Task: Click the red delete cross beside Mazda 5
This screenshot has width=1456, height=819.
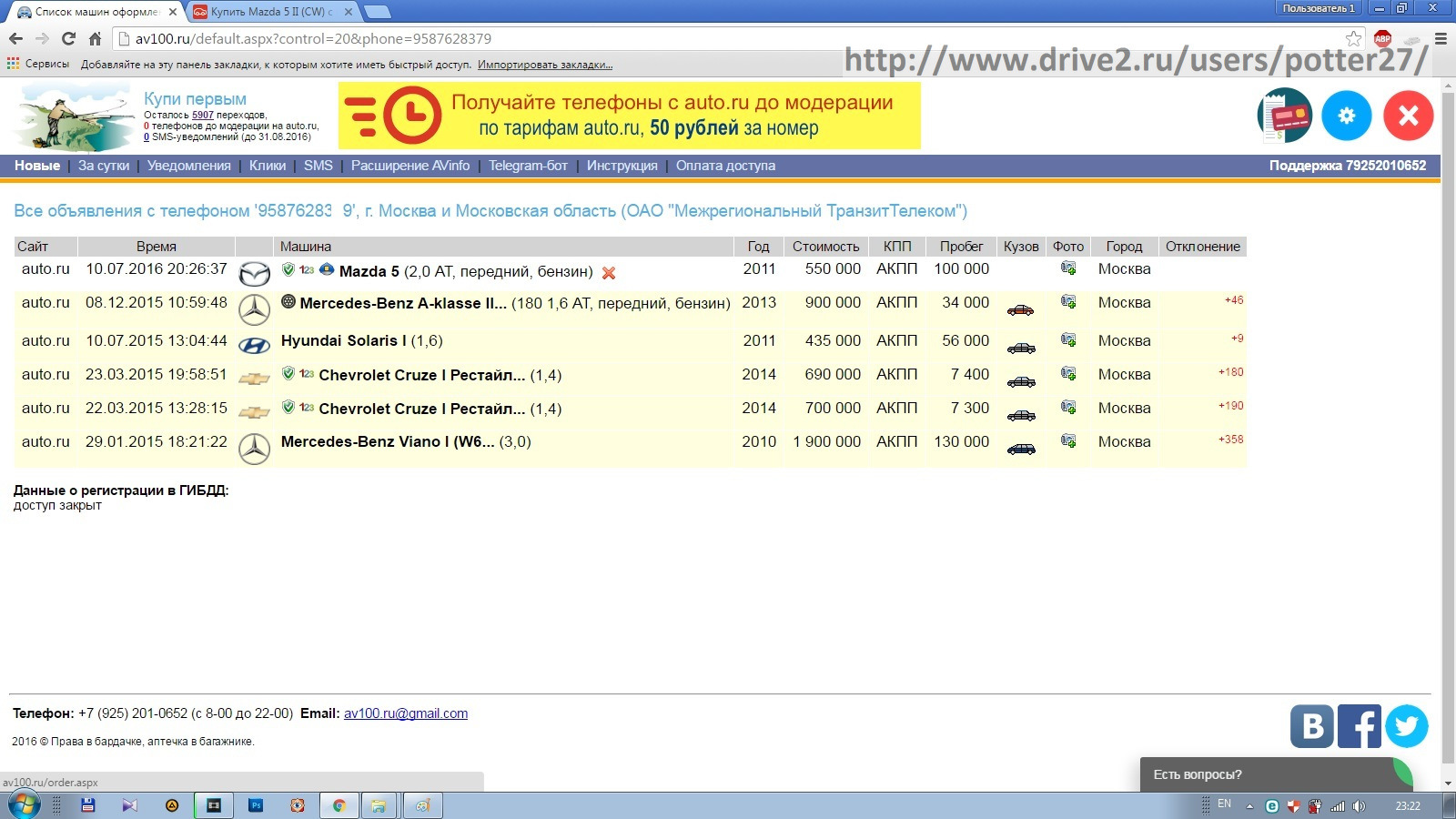Action: pos(609,272)
